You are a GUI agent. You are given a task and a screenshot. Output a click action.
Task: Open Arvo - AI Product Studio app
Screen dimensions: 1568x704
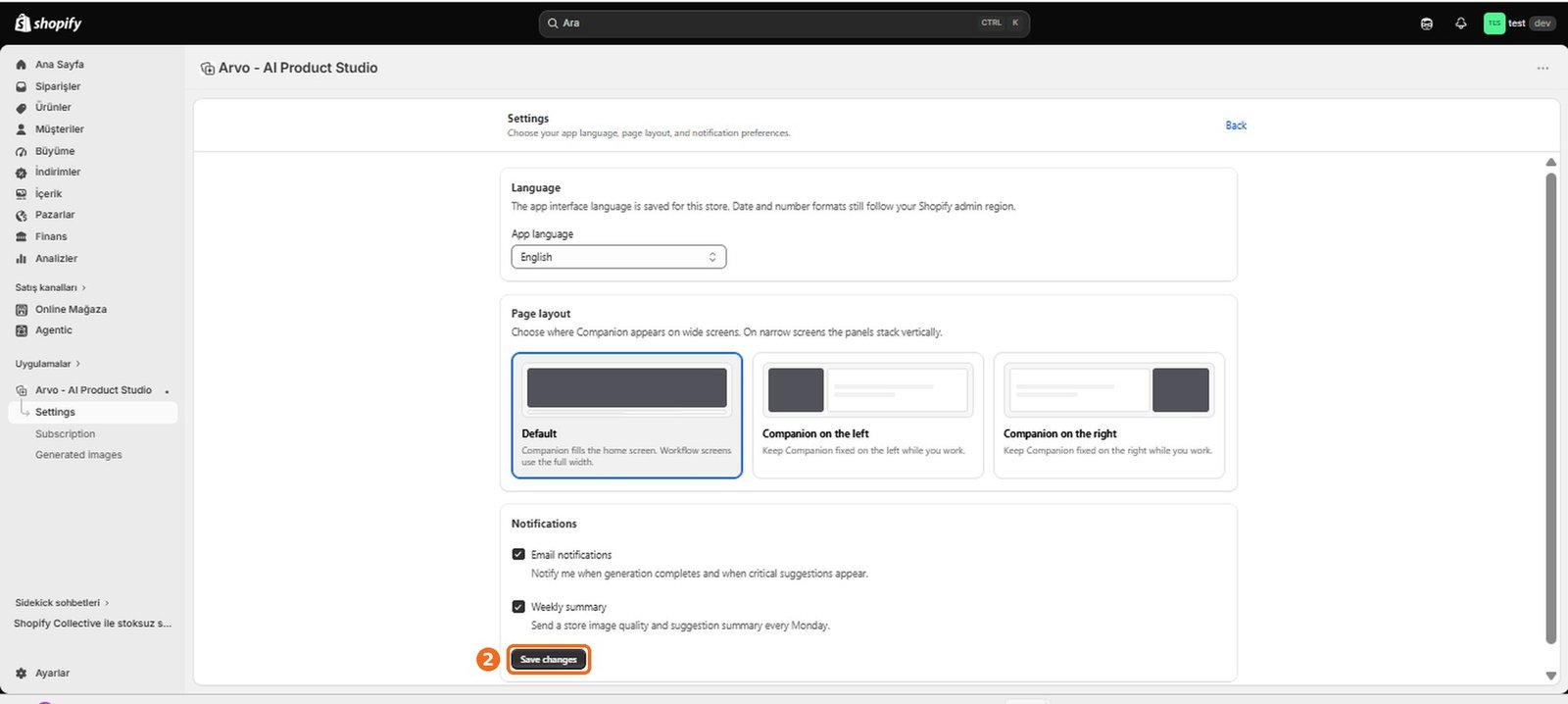(x=93, y=390)
